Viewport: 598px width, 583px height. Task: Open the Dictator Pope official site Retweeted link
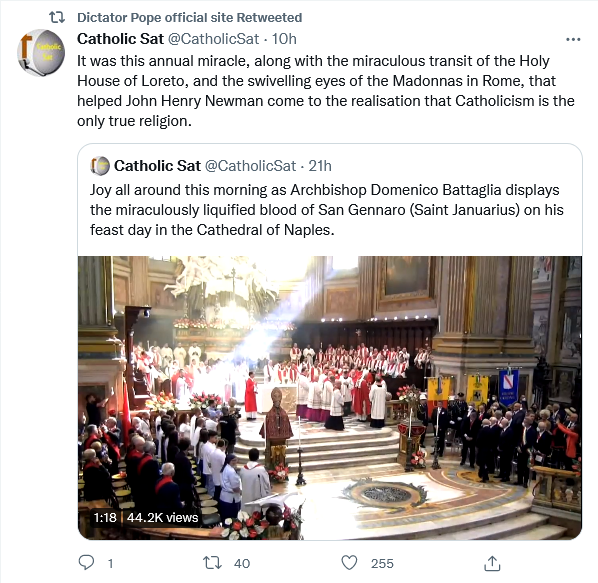click(190, 18)
